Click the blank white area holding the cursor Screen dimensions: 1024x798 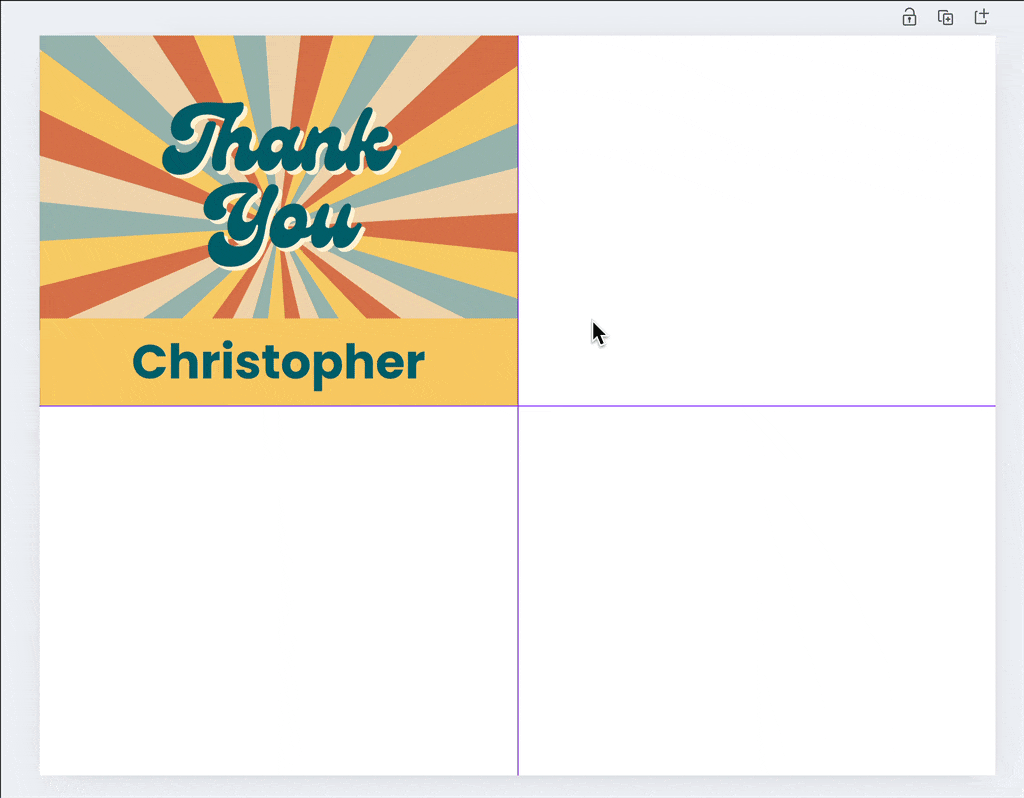coord(757,220)
